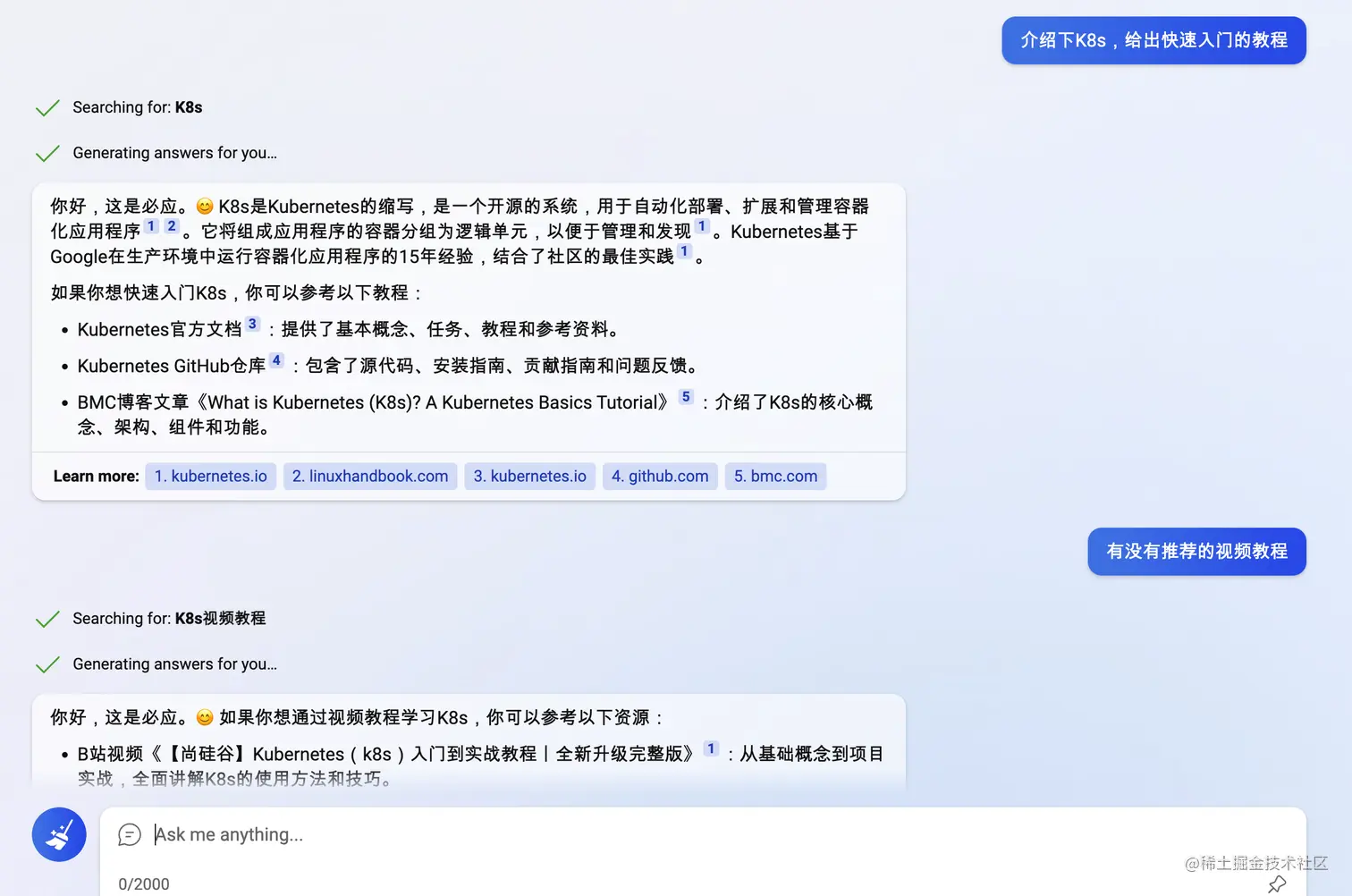Viewport: 1352px width, 896px height.
Task: Open the "4. github.com" source link
Action: pyautogui.click(x=659, y=476)
